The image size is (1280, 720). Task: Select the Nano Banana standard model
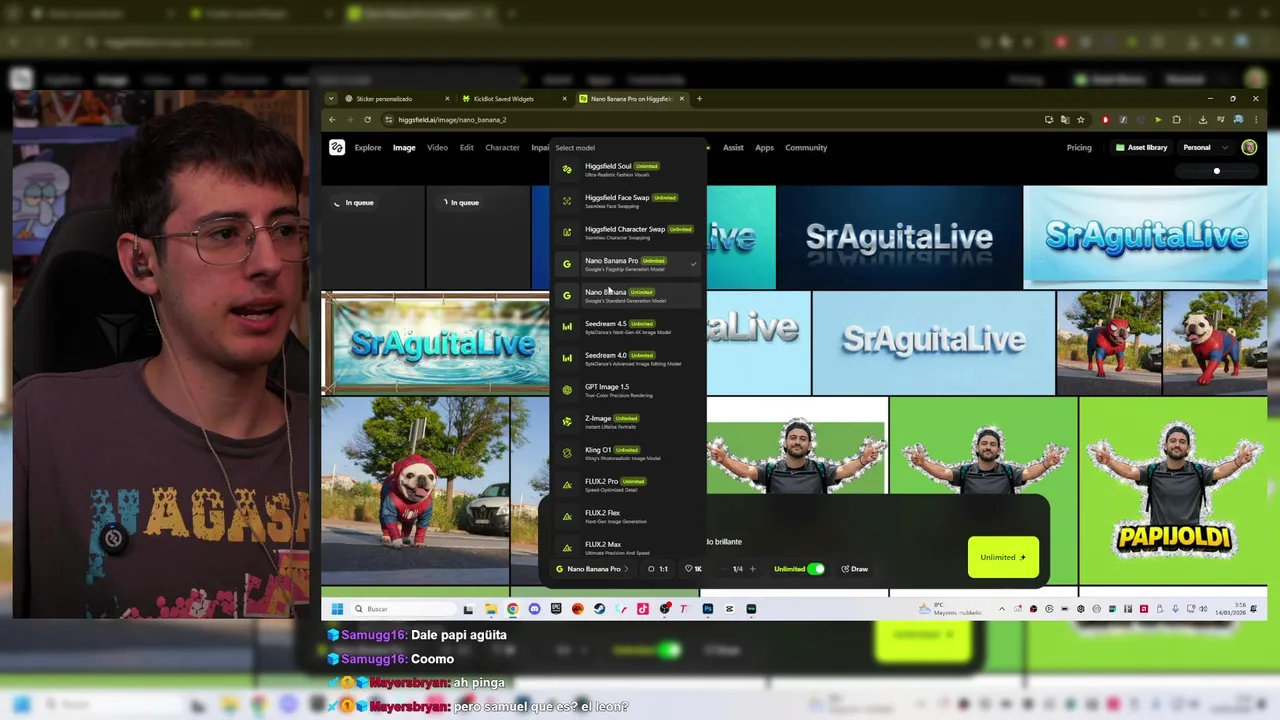[x=628, y=295]
